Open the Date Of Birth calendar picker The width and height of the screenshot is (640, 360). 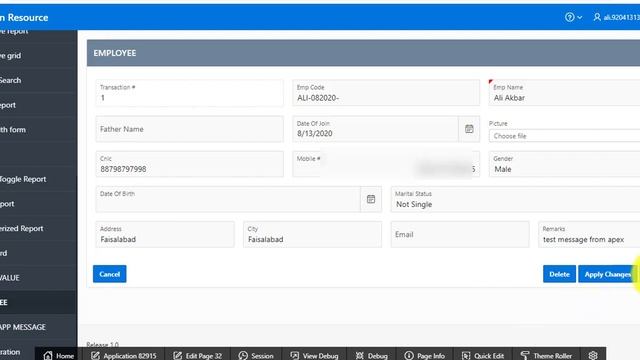pos(371,199)
